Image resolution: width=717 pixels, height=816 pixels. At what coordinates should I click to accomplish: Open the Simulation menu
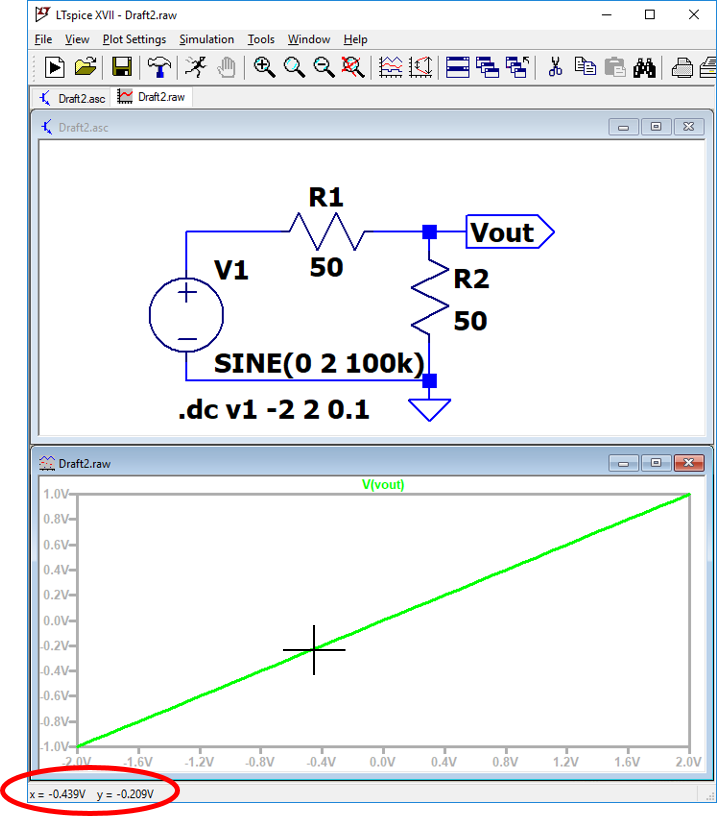pos(206,39)
